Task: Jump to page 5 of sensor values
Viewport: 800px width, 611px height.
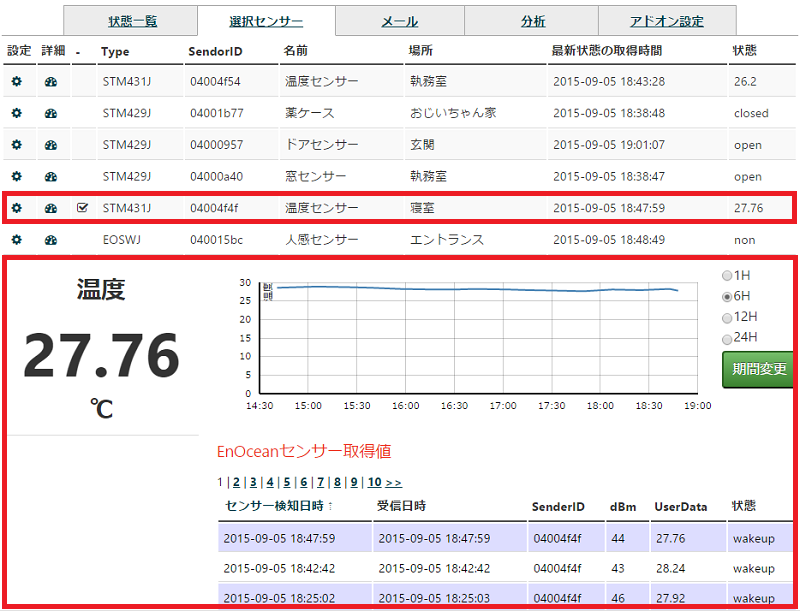Action: [x=286, y=482]
